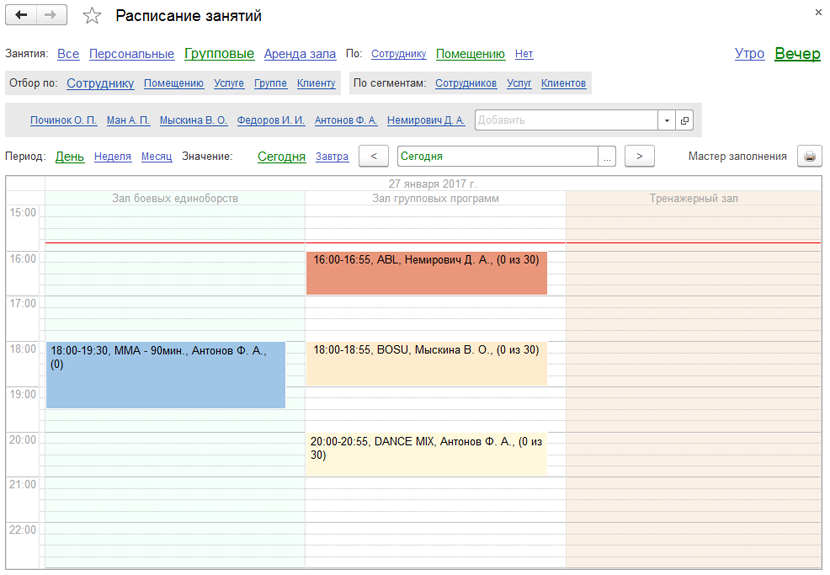Select Неделя period mode

[112, 156]
